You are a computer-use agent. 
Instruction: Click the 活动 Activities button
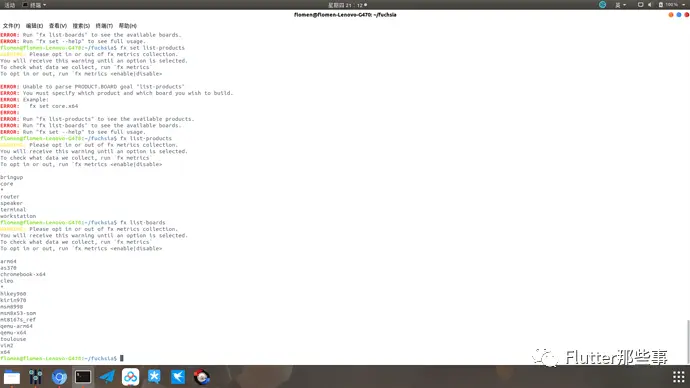point(9,5)
